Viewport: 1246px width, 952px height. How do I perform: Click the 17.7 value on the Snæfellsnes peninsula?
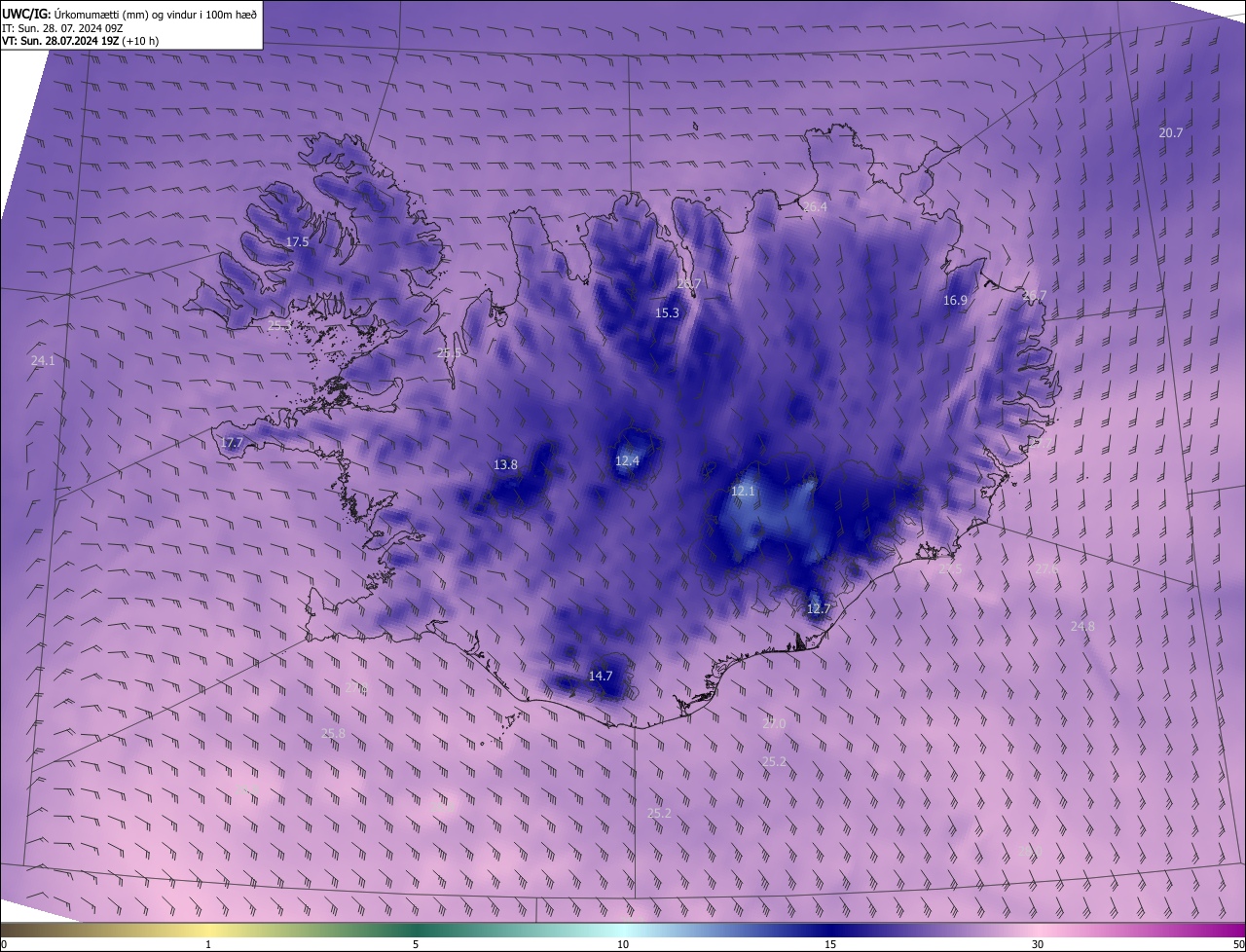pyautogui.click(x=231, y=442)
